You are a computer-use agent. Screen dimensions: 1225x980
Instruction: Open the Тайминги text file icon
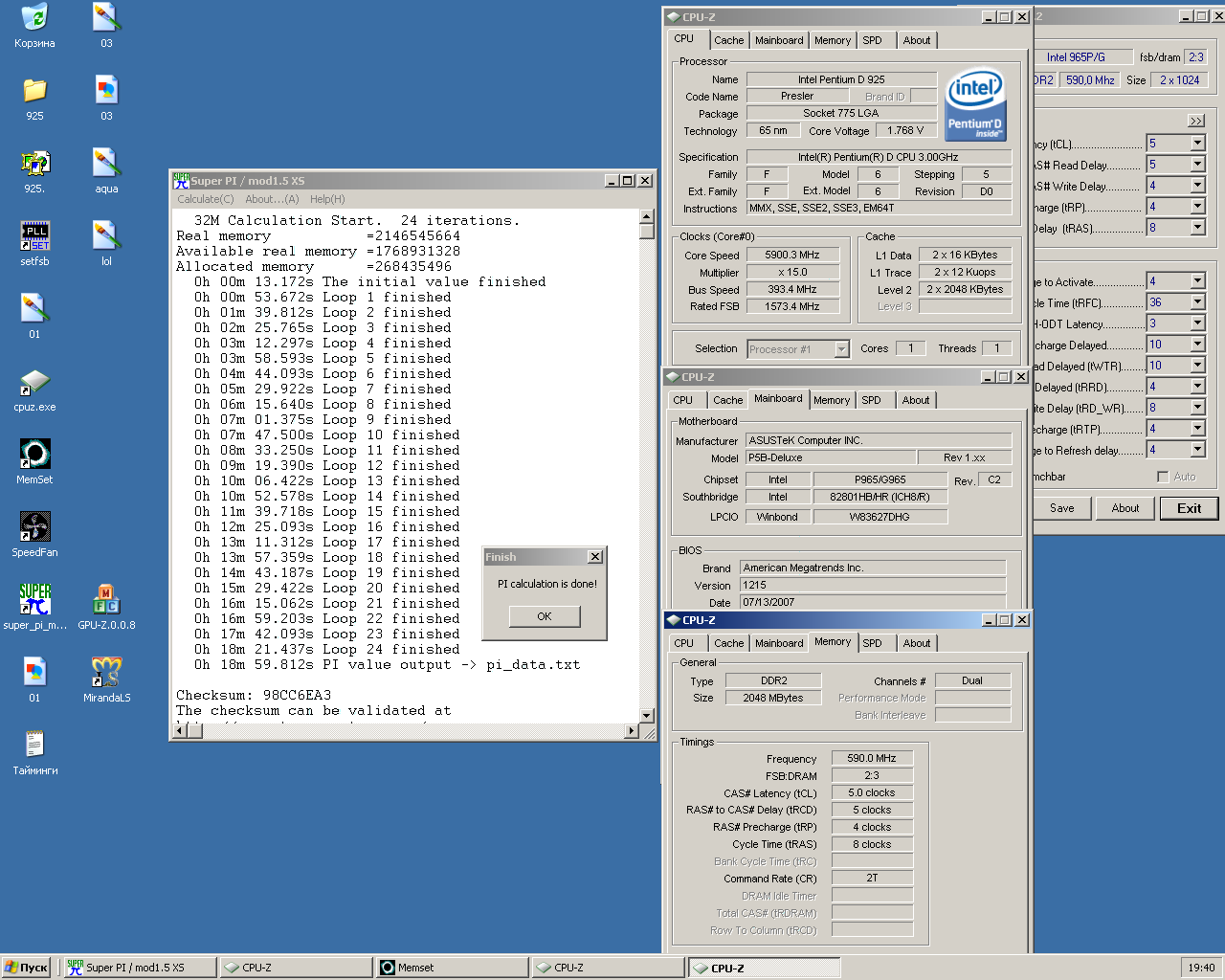point(34,752)
